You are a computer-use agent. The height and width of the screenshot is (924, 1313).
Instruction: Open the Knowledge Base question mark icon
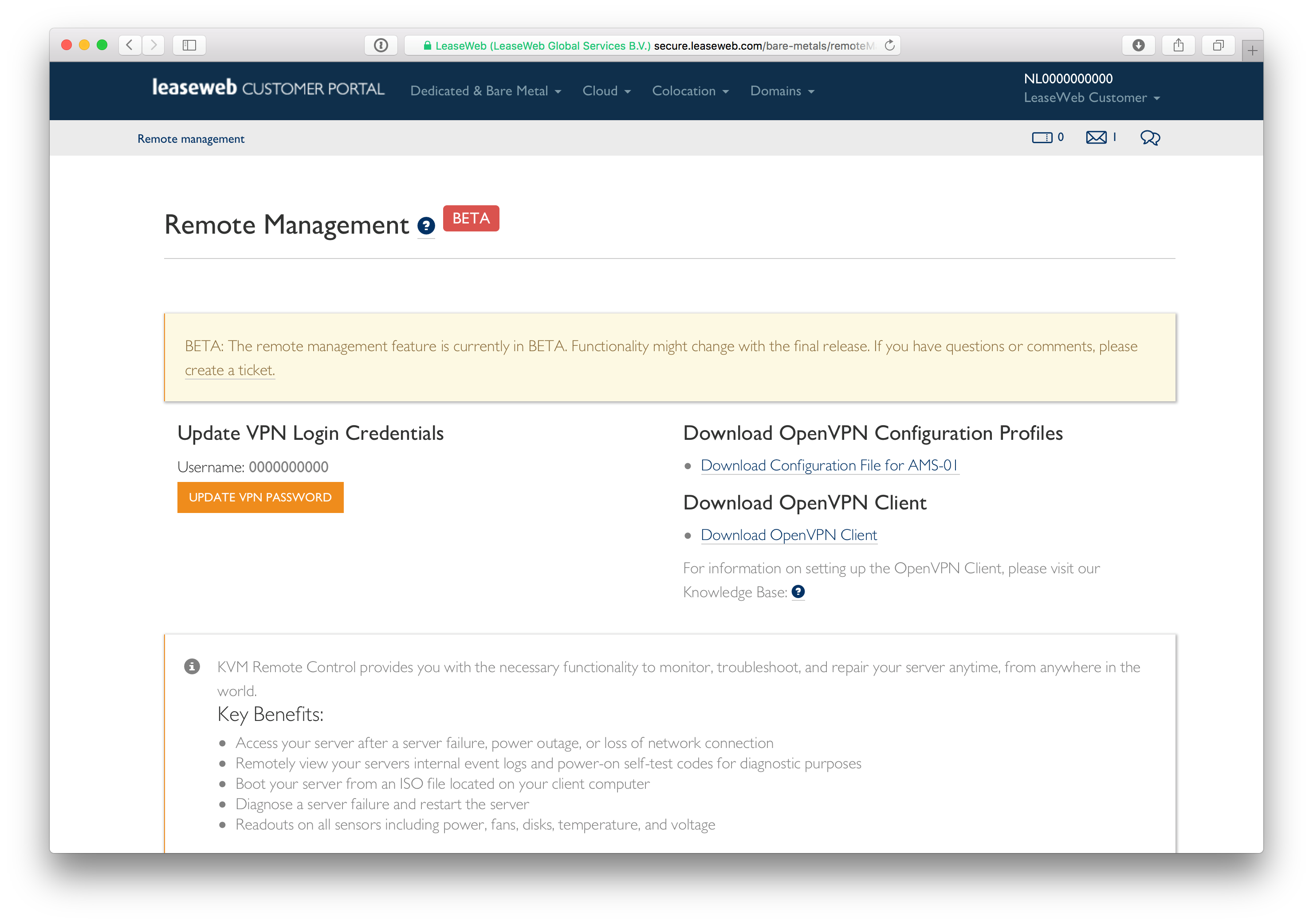click(798, 592)
